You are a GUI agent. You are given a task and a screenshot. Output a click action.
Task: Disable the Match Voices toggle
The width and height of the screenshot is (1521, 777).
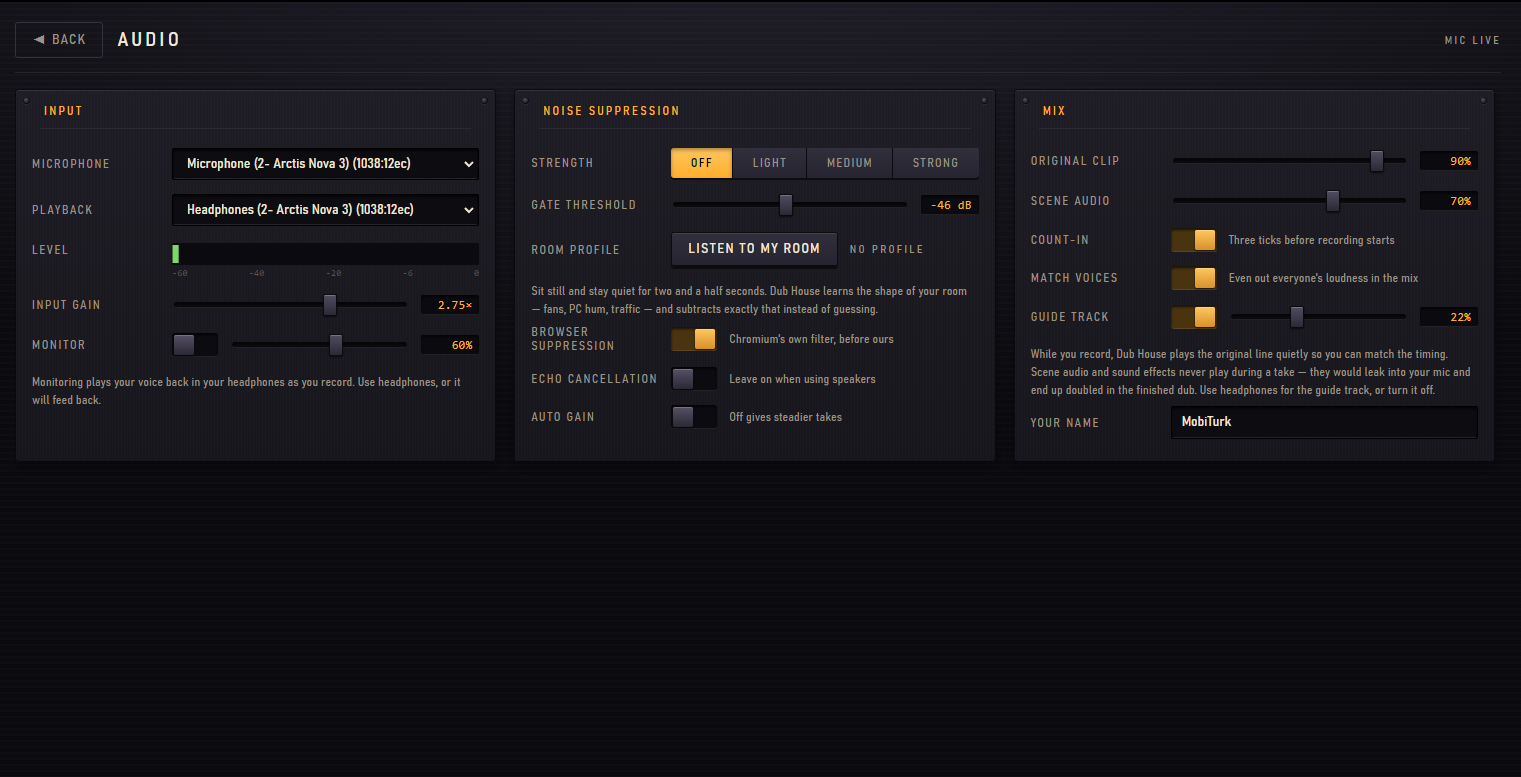1194,278
